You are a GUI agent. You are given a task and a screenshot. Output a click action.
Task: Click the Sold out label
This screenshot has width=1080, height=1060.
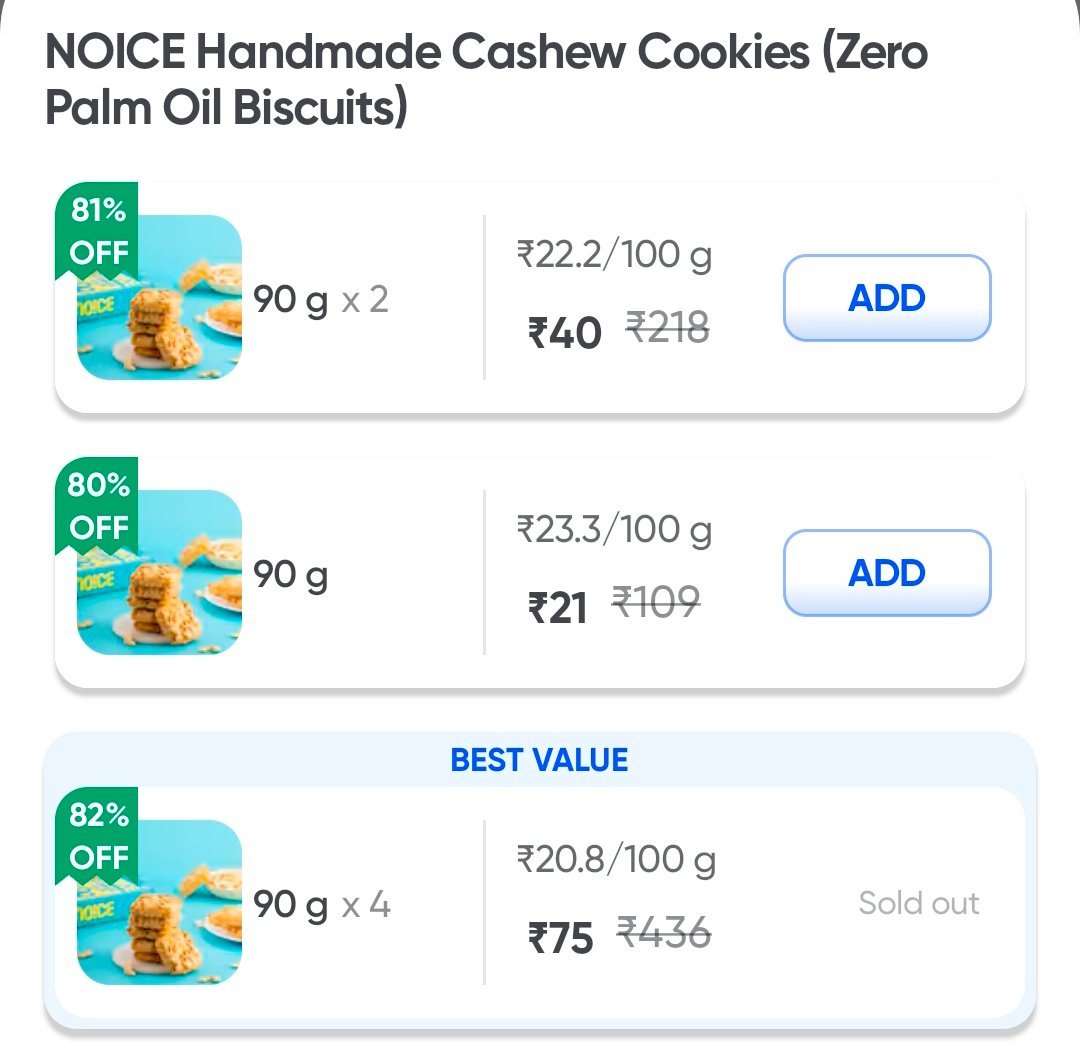918,904
